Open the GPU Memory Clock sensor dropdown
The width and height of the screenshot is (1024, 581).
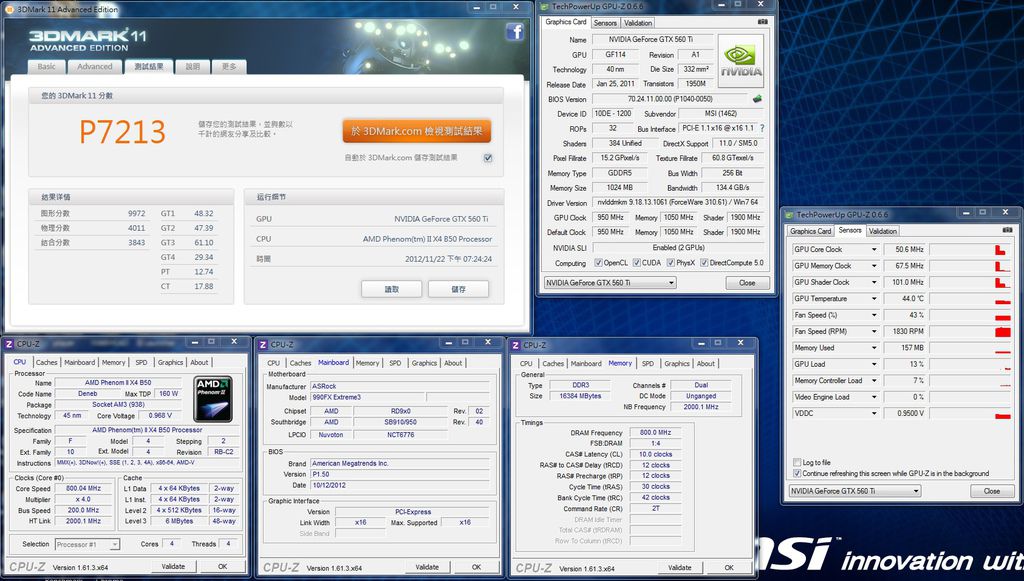(x=874, y=266)
